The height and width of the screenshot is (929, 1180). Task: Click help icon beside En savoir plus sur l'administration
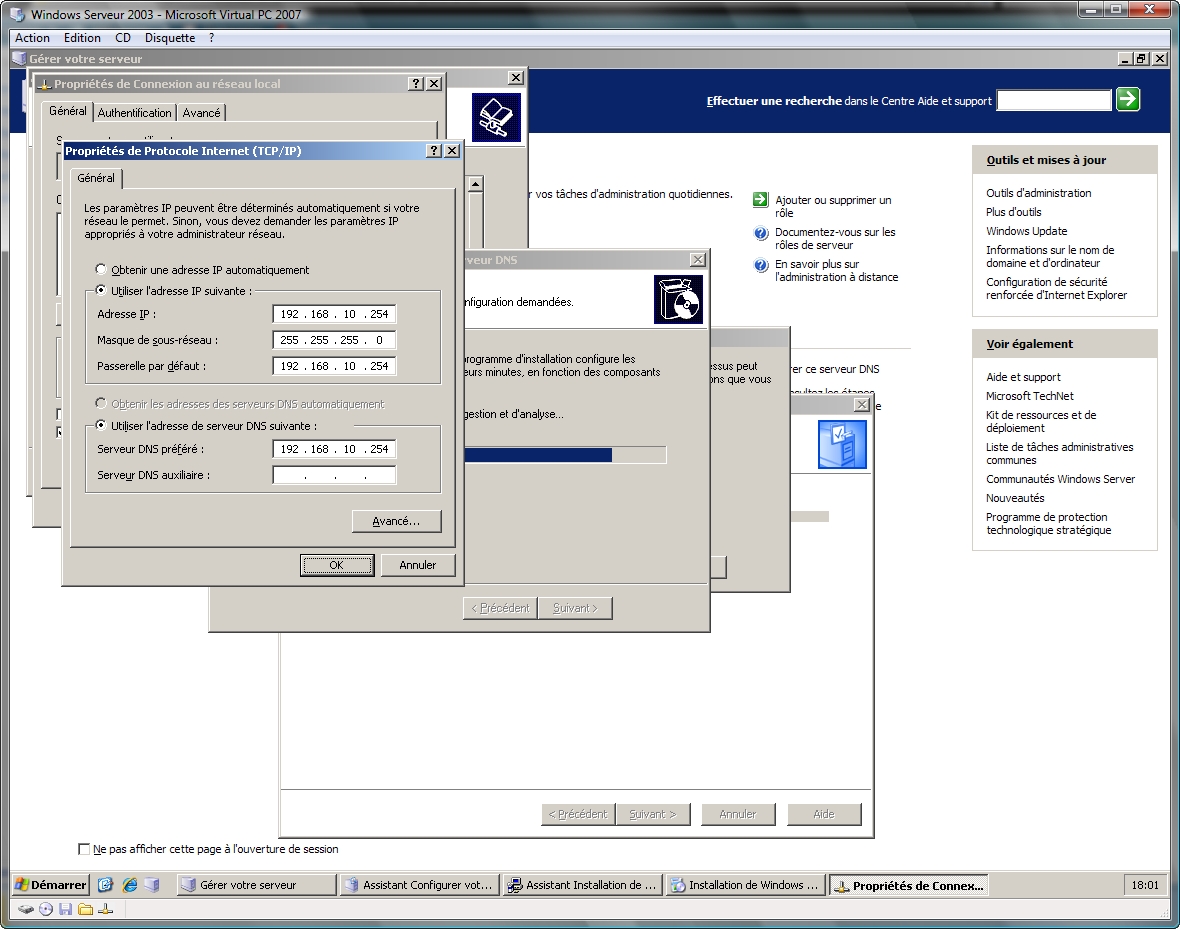point(761,265)
